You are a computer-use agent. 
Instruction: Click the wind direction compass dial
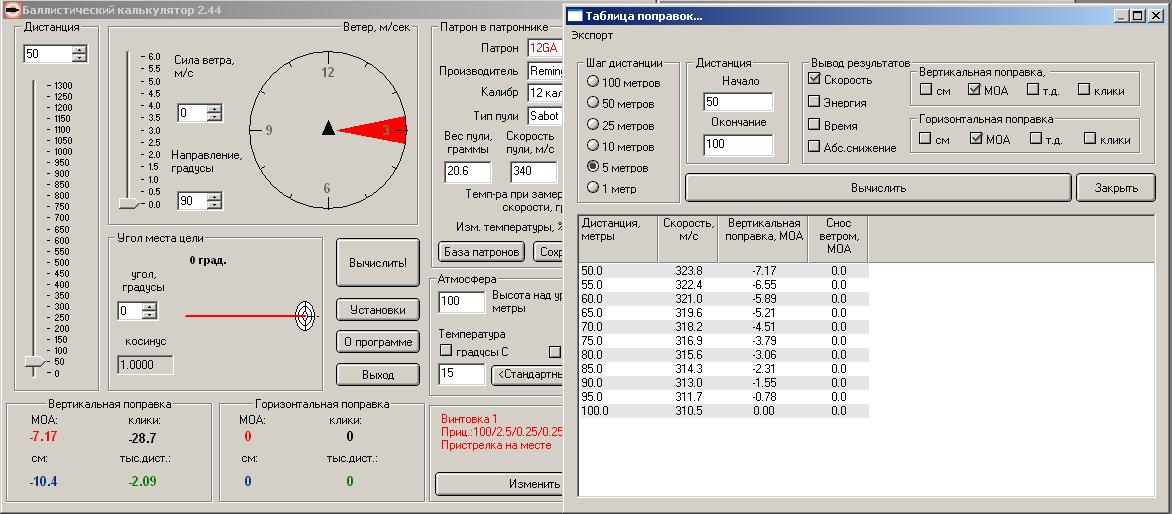click(328, 129)
